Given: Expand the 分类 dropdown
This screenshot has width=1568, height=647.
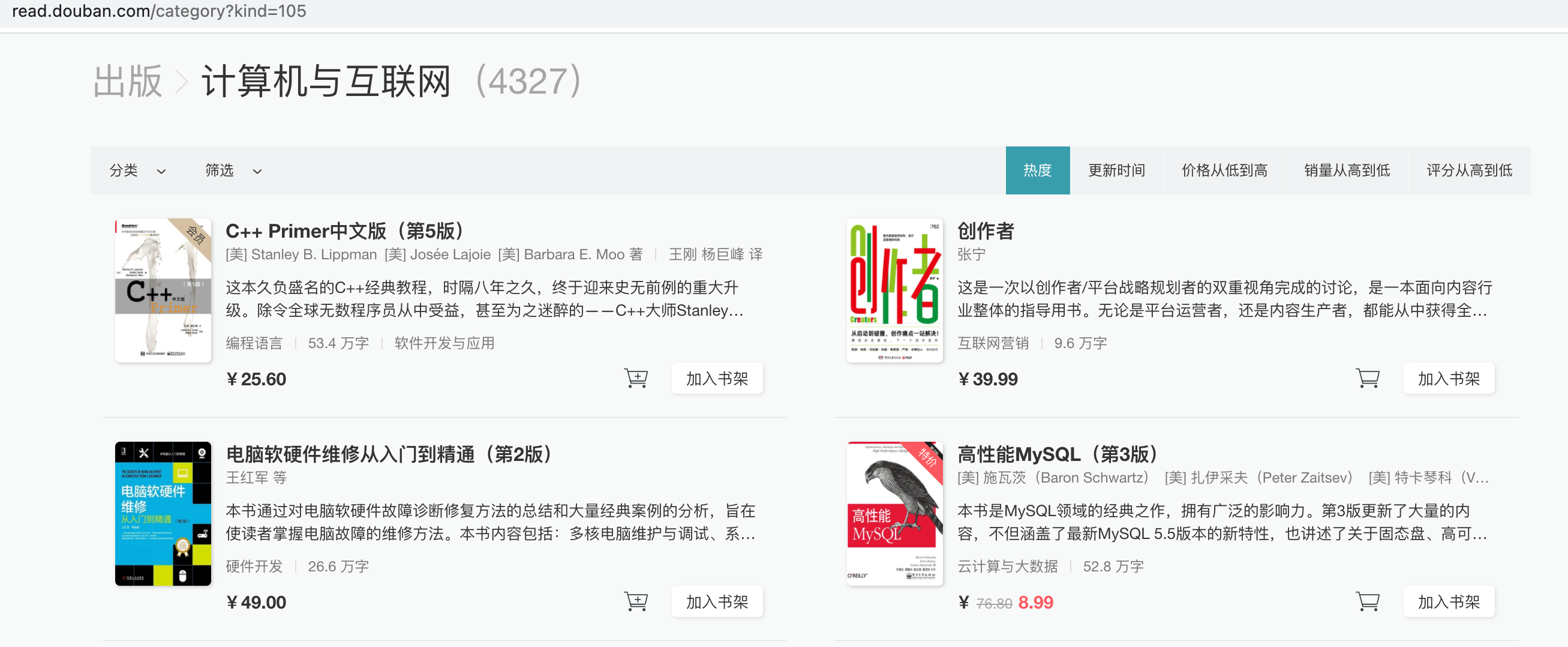Looking at the screenshot, I should click(138, 170).
